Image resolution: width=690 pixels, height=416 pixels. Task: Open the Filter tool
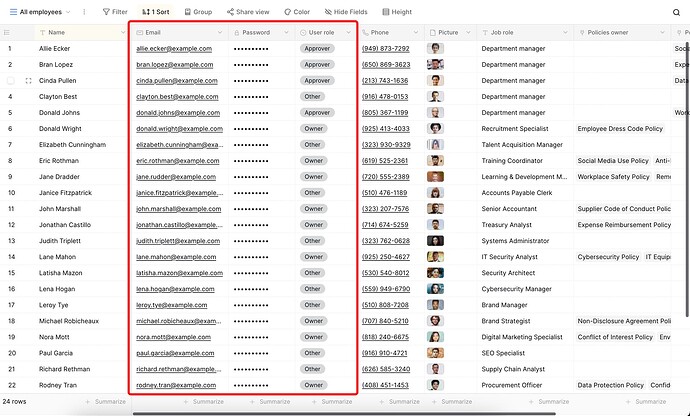tap(114, 12)
